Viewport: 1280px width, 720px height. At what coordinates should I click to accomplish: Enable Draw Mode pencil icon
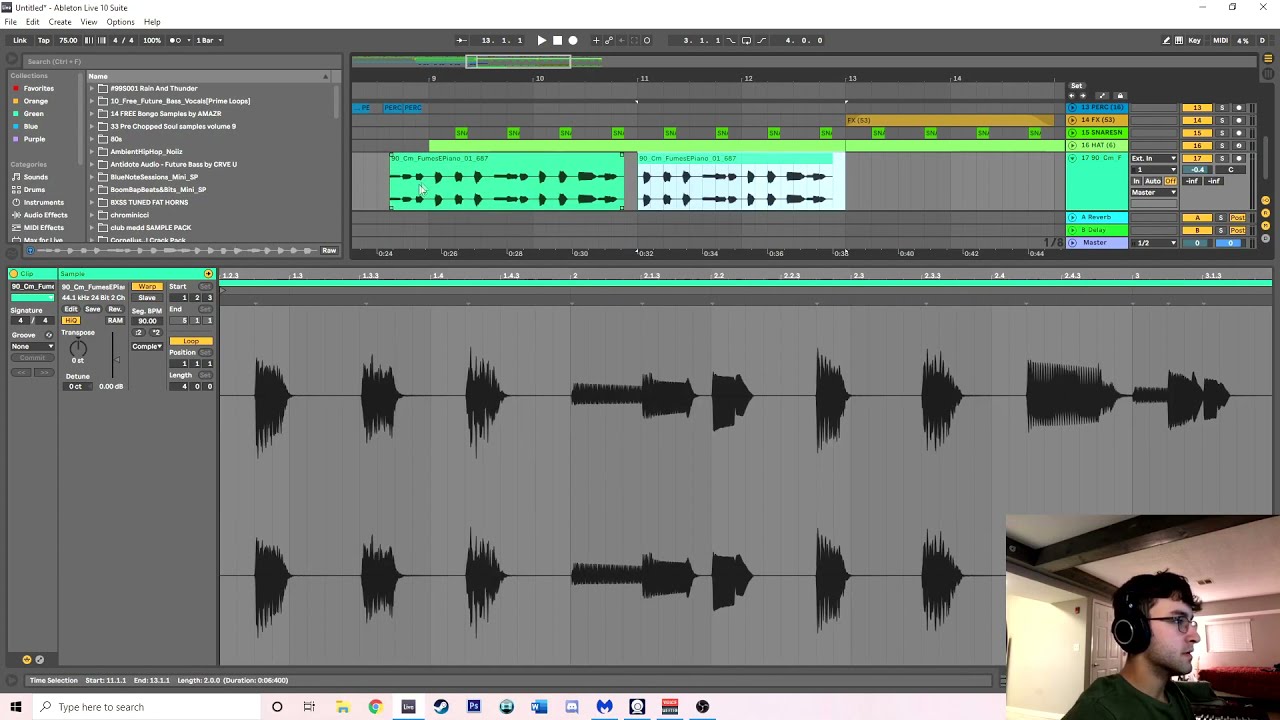1166,40
